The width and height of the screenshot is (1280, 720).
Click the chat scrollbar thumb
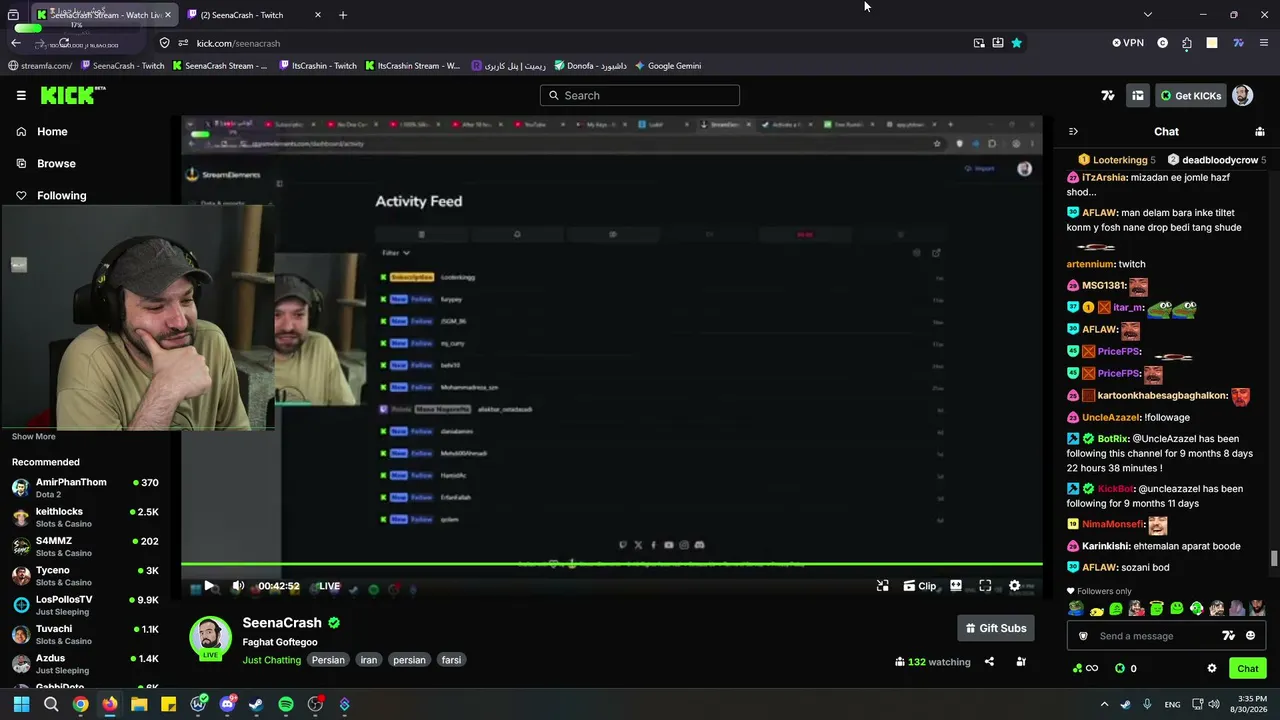(1273, 559)
